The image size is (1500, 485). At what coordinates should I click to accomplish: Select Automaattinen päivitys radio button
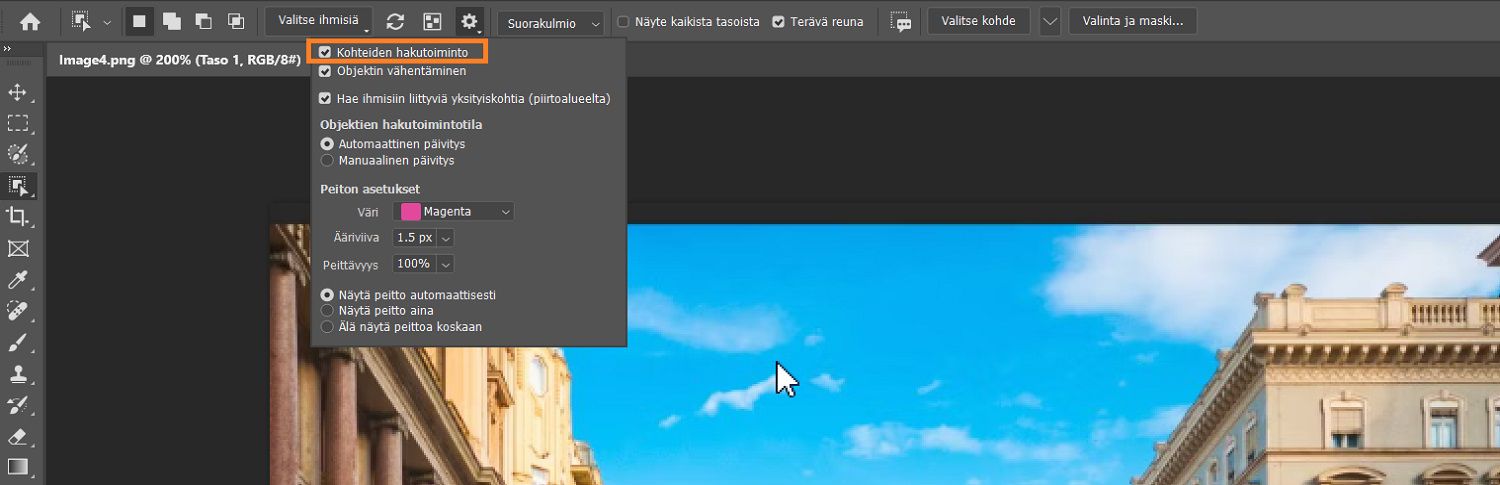point(326,144)
